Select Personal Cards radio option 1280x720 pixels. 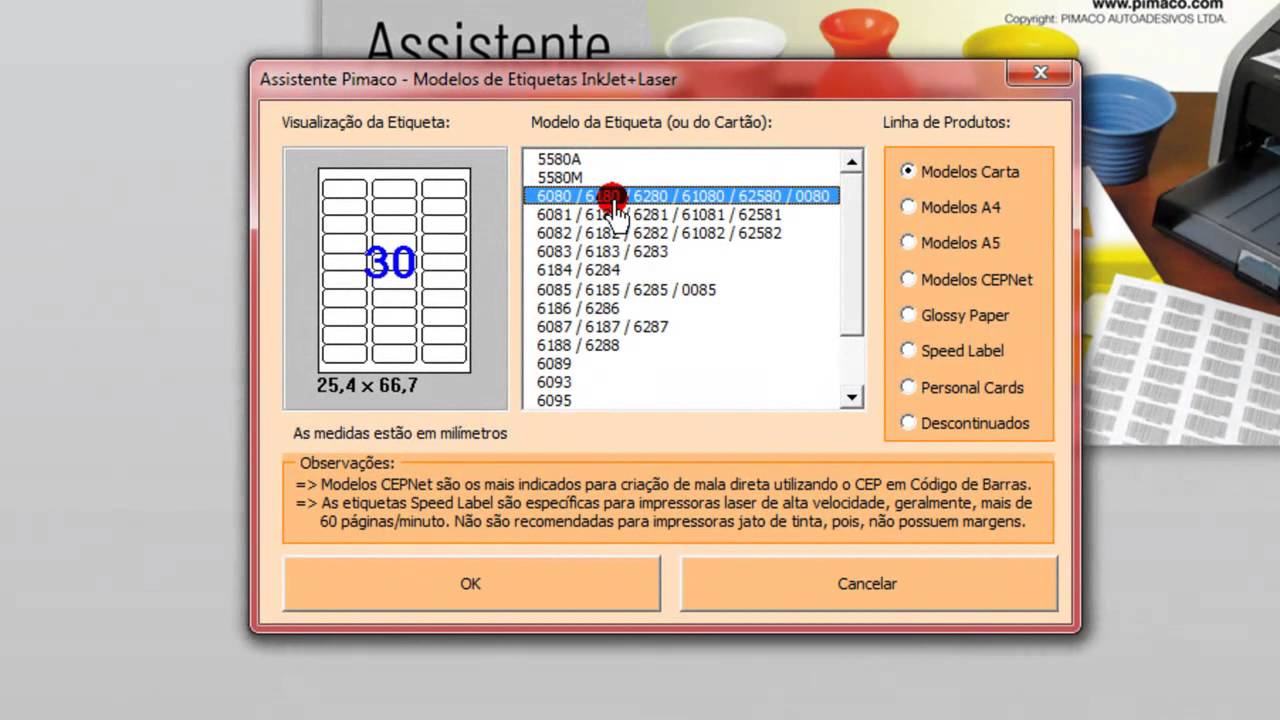click(x=961, y=387)
